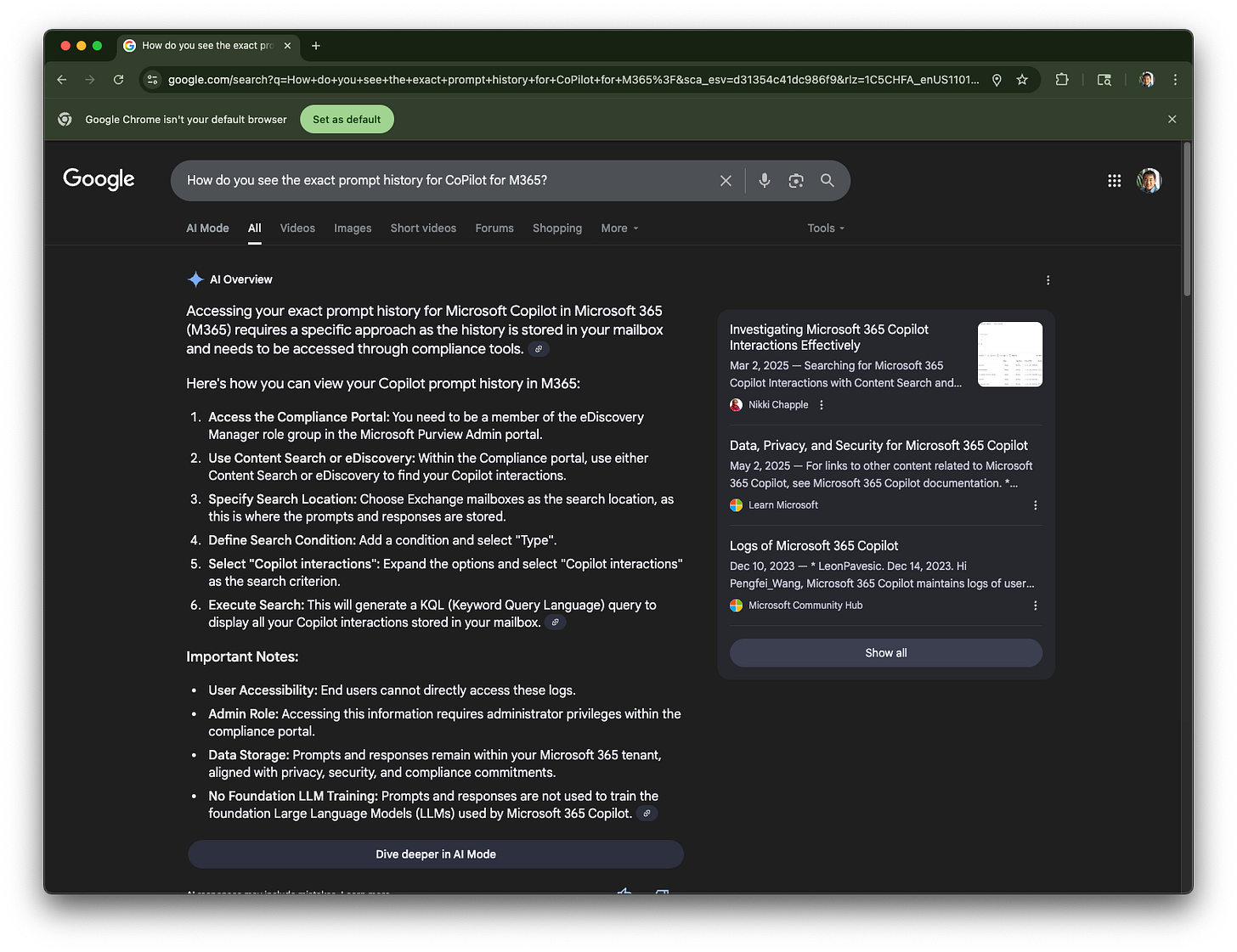Viewport: 1237px width, 952px height.
Task: Click the Learn Microsoft source label
Action: point(783,505)
